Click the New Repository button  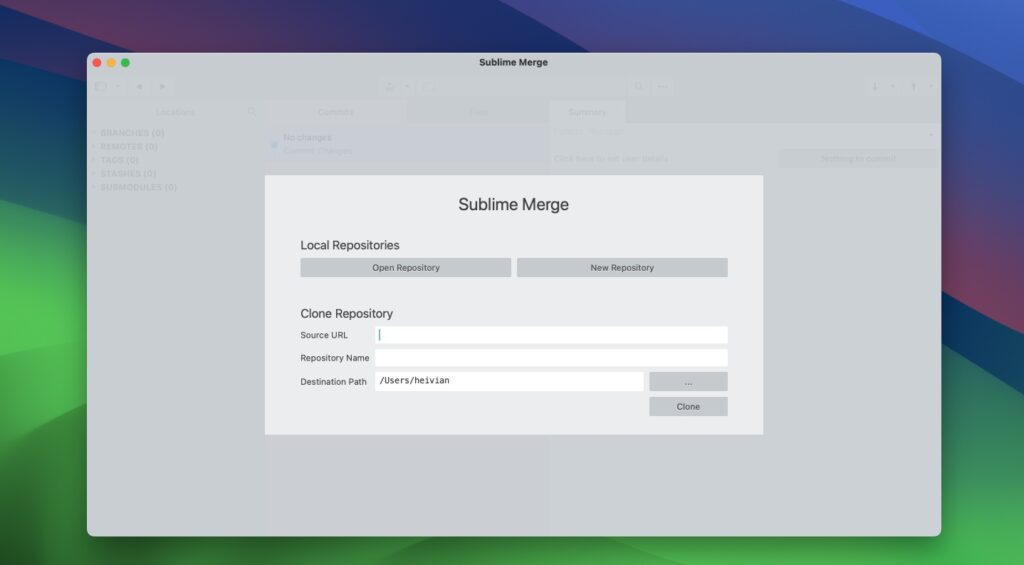point(622,268)
